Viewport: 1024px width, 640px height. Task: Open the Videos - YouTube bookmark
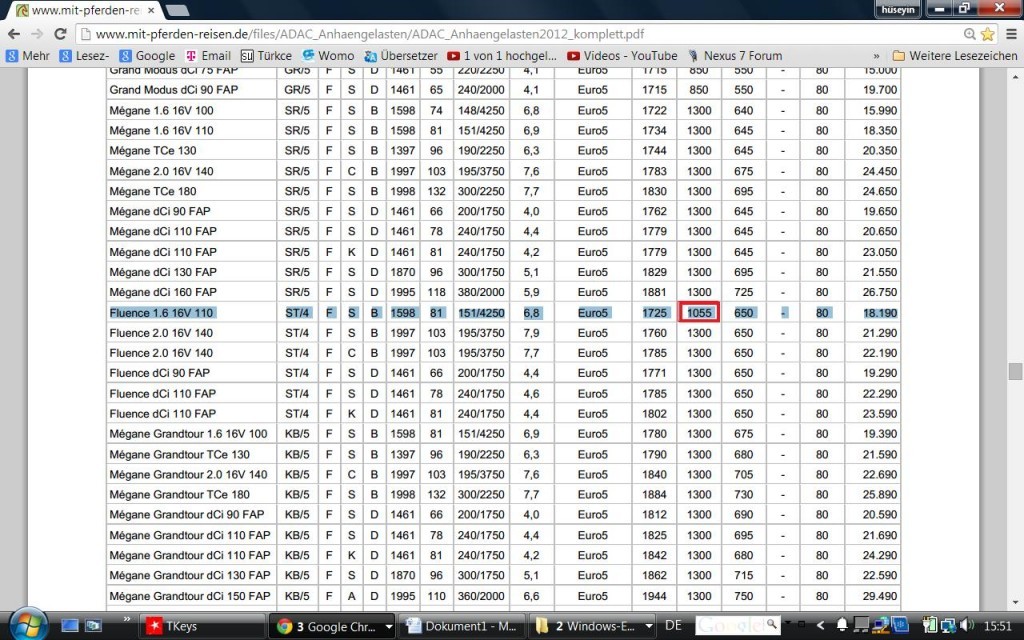622,56
